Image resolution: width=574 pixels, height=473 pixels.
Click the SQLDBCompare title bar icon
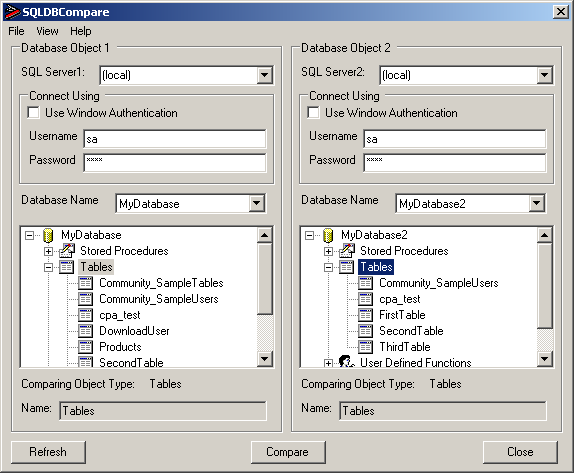pos(12,12)
